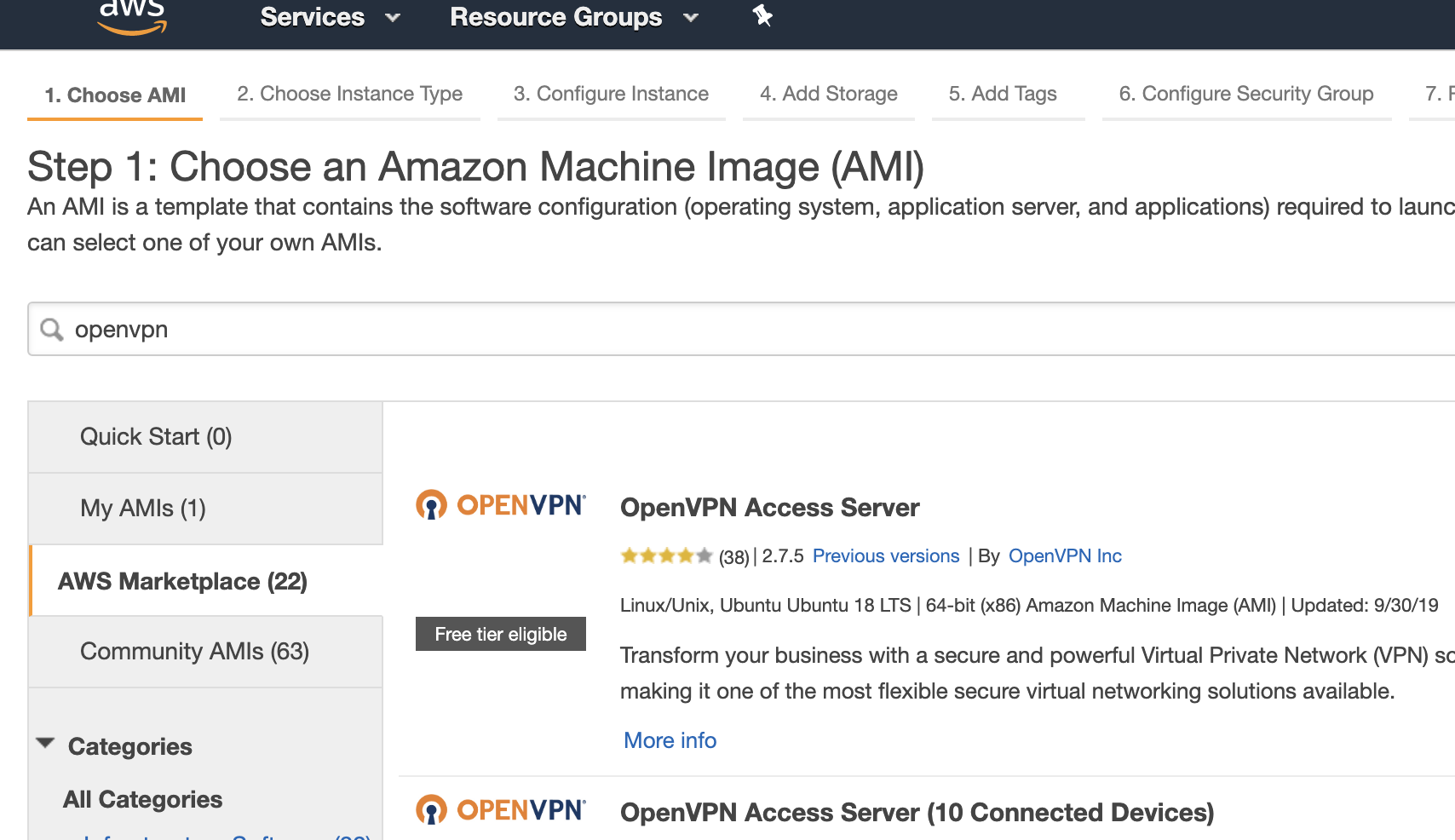Click the pin shortcut icon in header
This screenshot has height=840, width=1455.
coord(762,15)
